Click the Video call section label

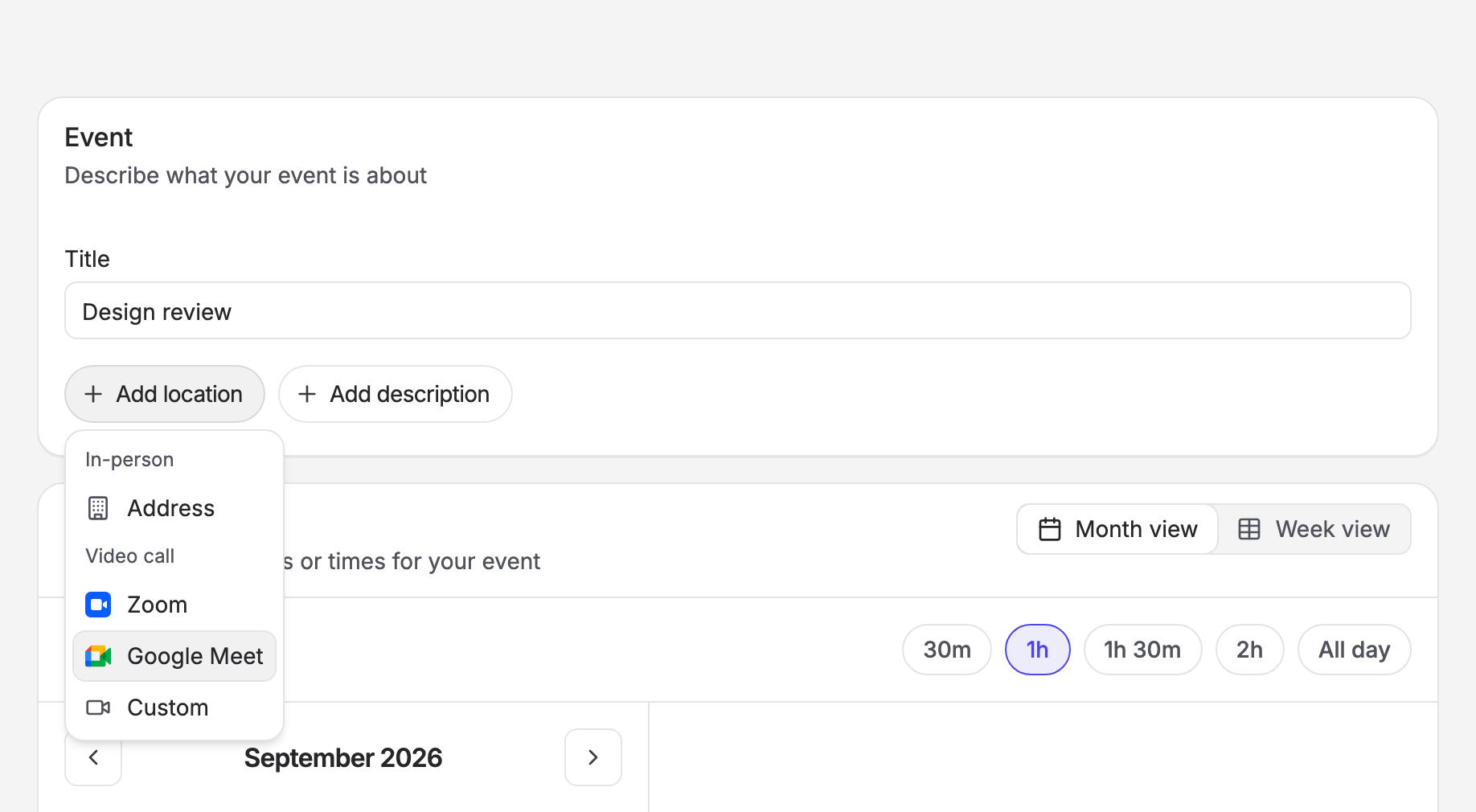pos(129,556)
